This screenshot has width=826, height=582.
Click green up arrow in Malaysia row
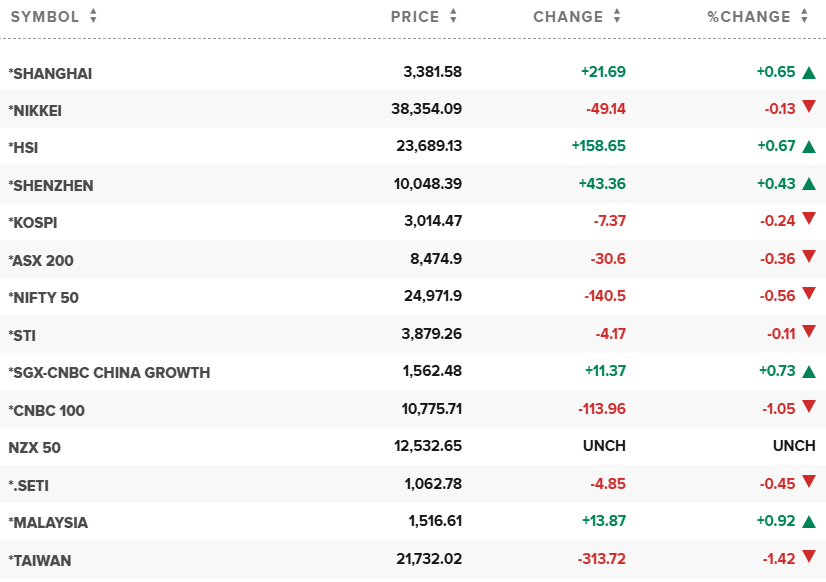[x=808, y=522]
